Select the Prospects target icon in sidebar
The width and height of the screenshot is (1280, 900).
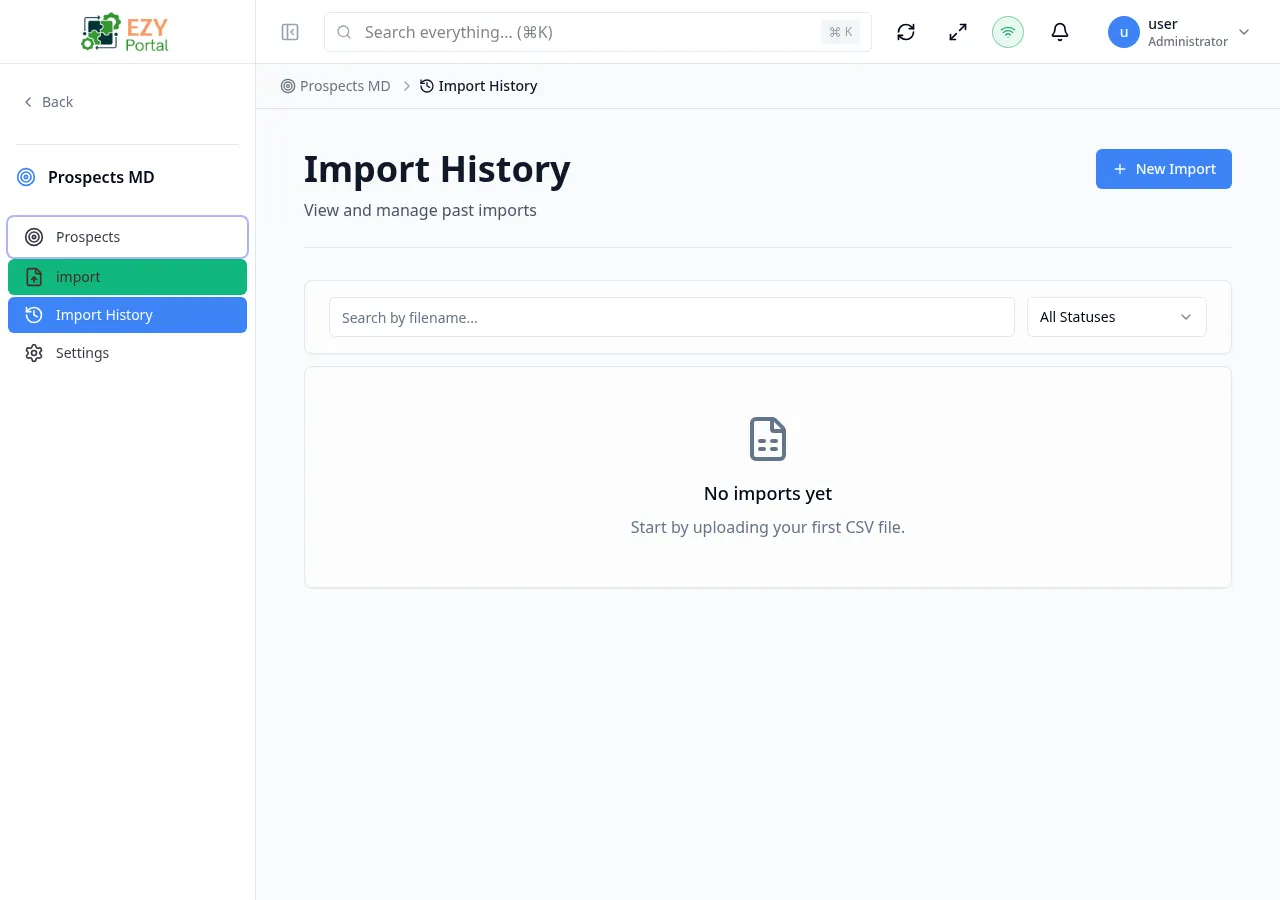(34, 237)
